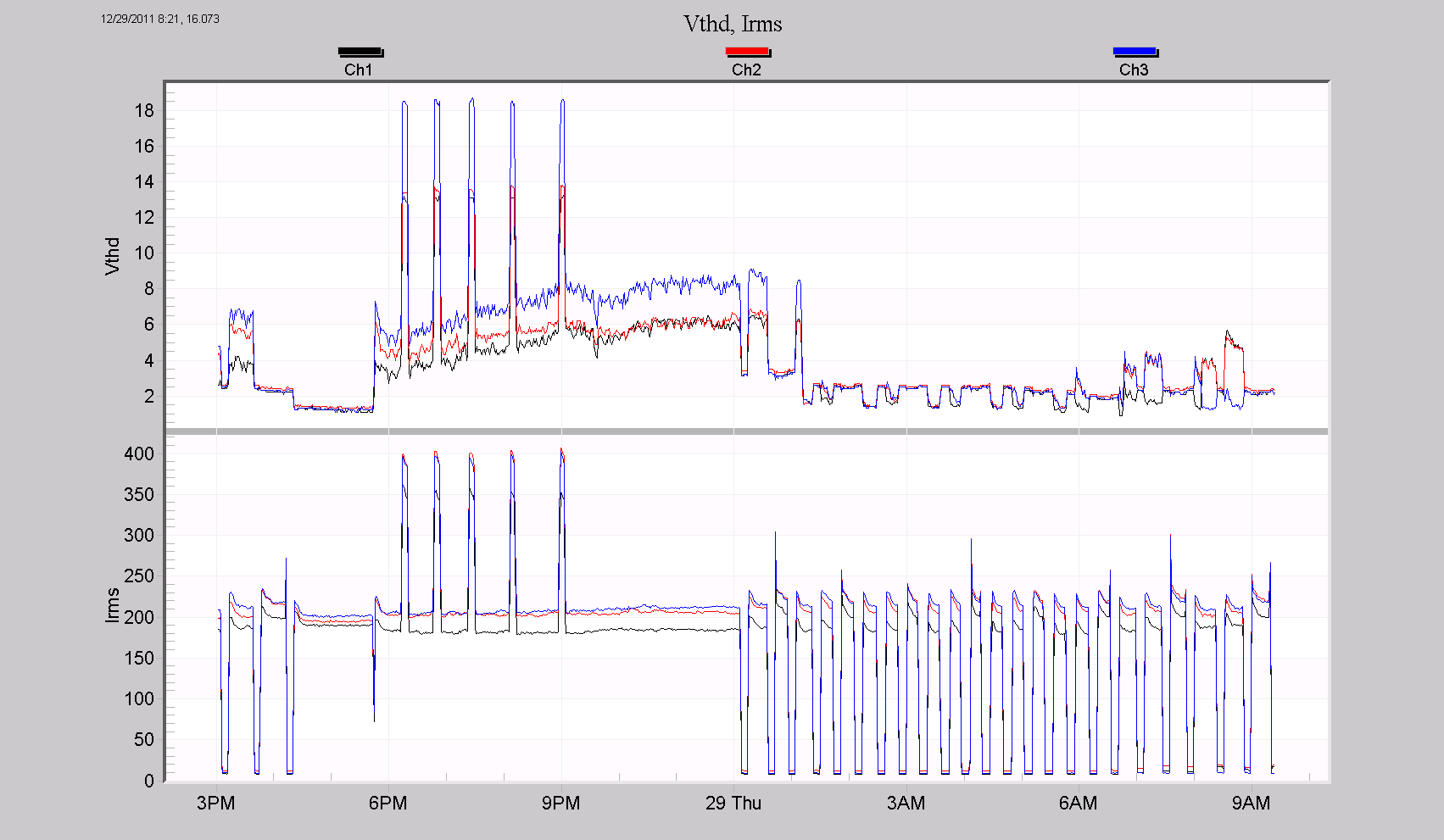Click the '9AM' label on the time axis

click(x=1252, y=803)
